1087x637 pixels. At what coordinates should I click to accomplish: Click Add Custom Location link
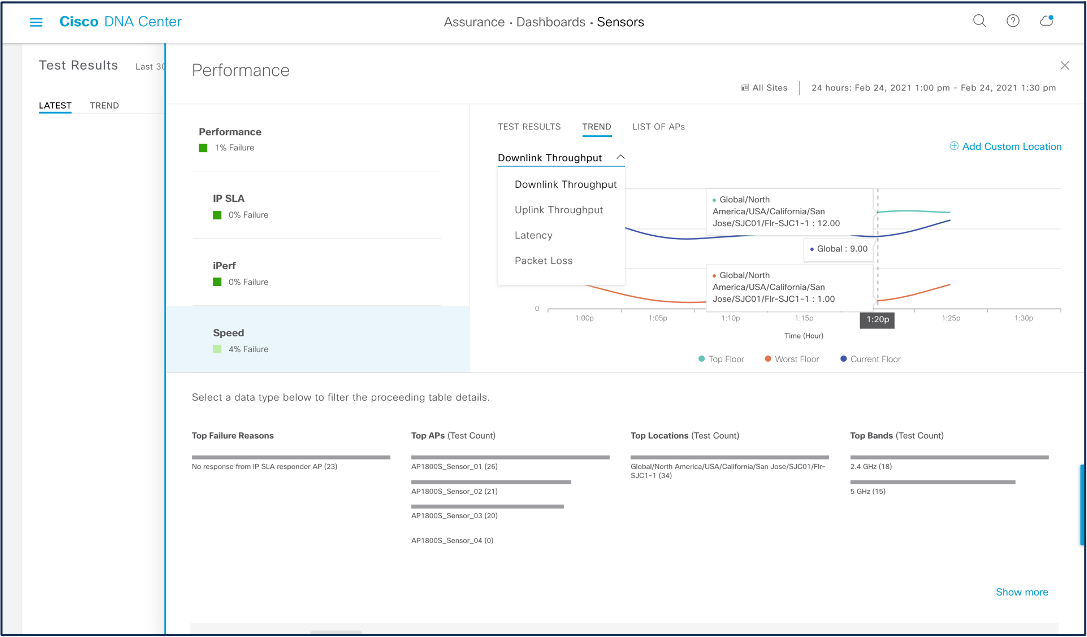1011,146
